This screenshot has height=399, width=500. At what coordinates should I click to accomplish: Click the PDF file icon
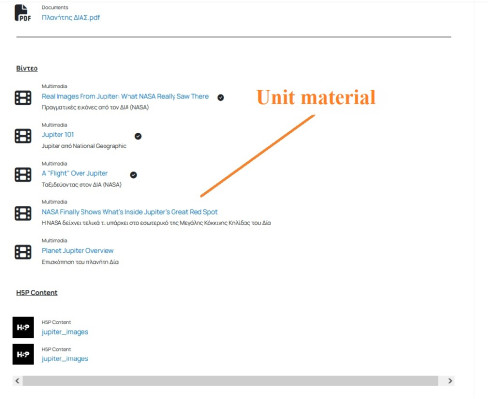click(x=23, y=13)
